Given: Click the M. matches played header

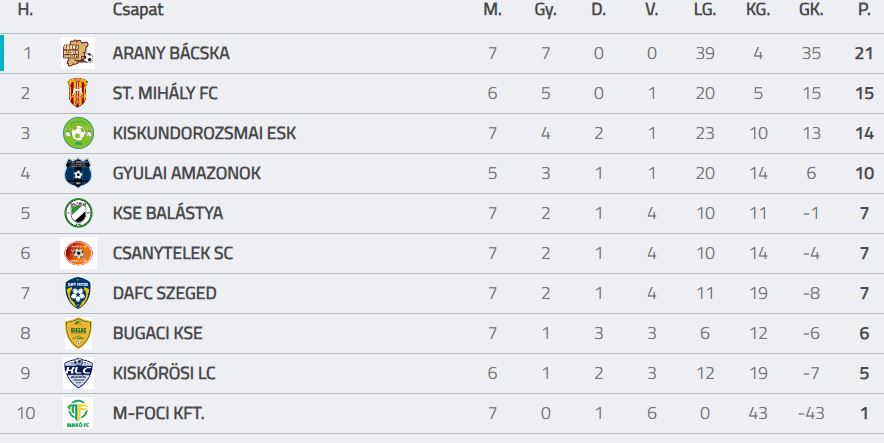Looking at the screenshot, I should click(492, 10).
